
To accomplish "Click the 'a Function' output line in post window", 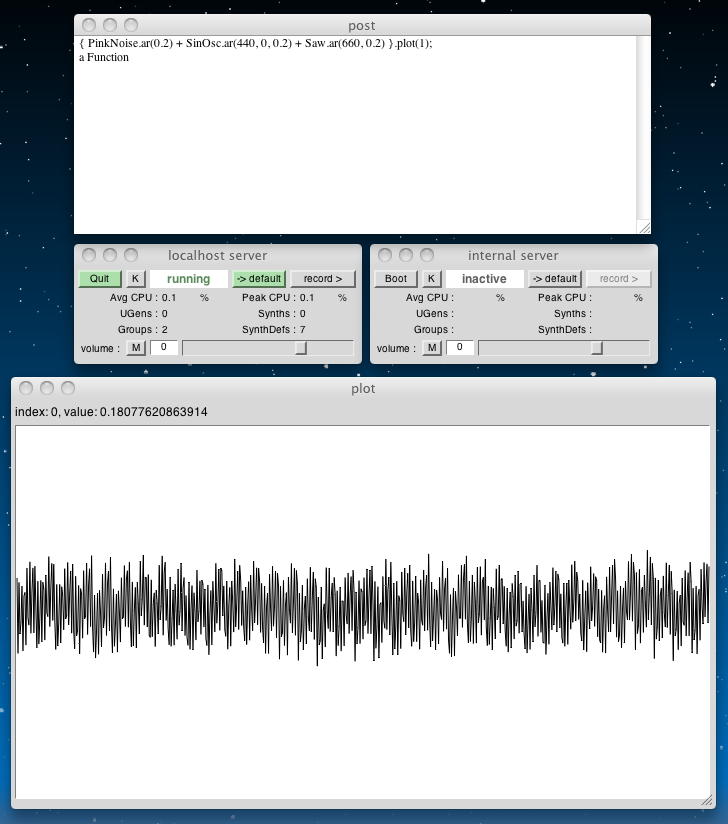I will 104,57.
